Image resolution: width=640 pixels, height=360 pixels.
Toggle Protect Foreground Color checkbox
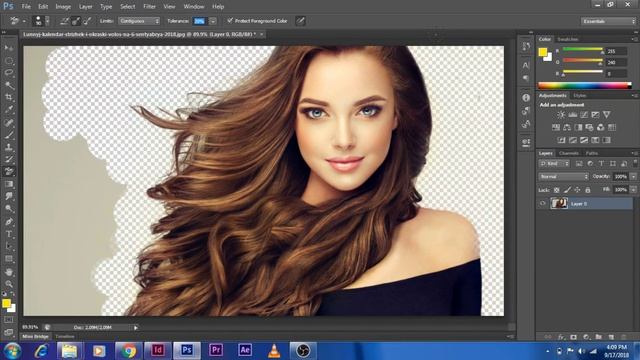point(230,20)
